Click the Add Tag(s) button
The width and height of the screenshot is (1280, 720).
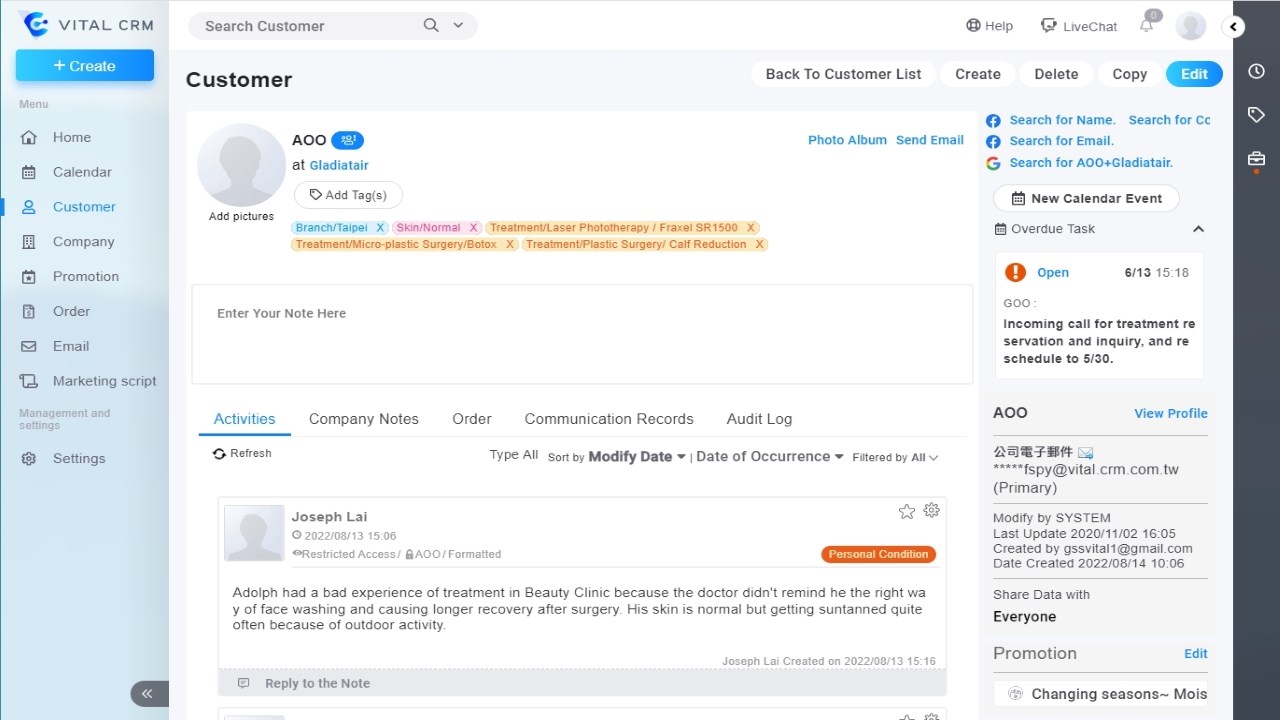coord(348,195)
